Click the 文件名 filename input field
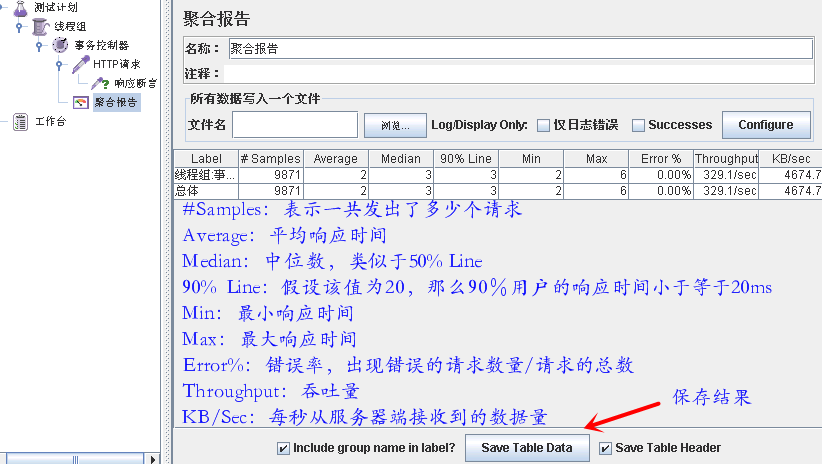The height and width of the screenshot is (464, 822). 295,125
